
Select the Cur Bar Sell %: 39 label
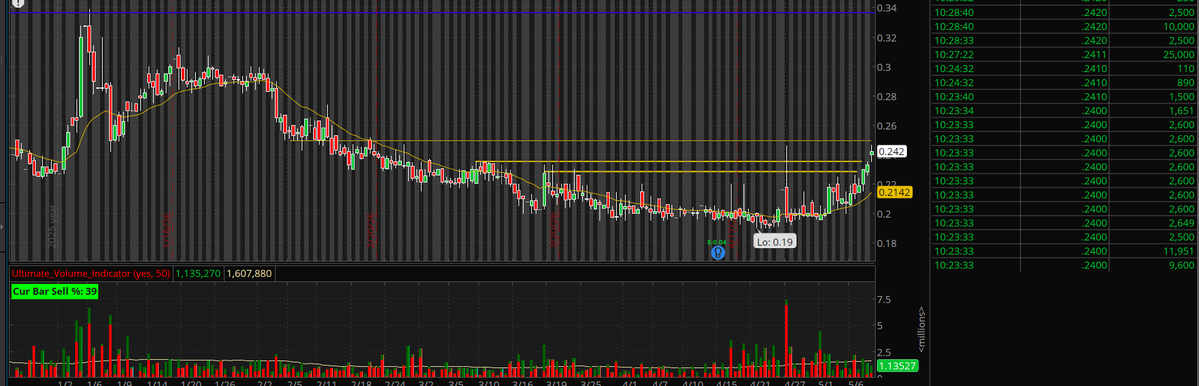coord(54,291)
